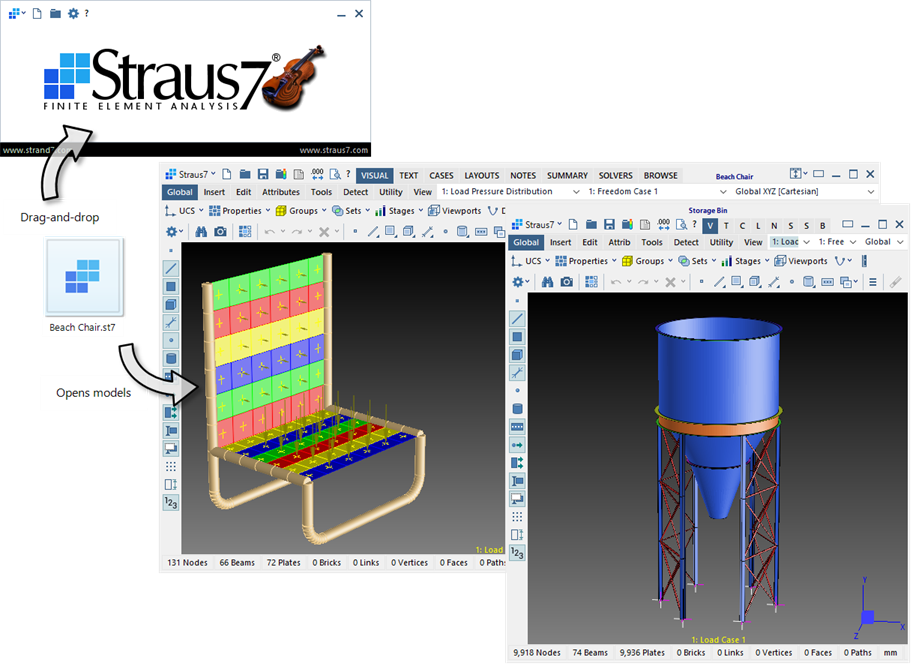
Task: Toggle link selection icon in Beach Chair sidebar
Action: [x=171, y=323]
